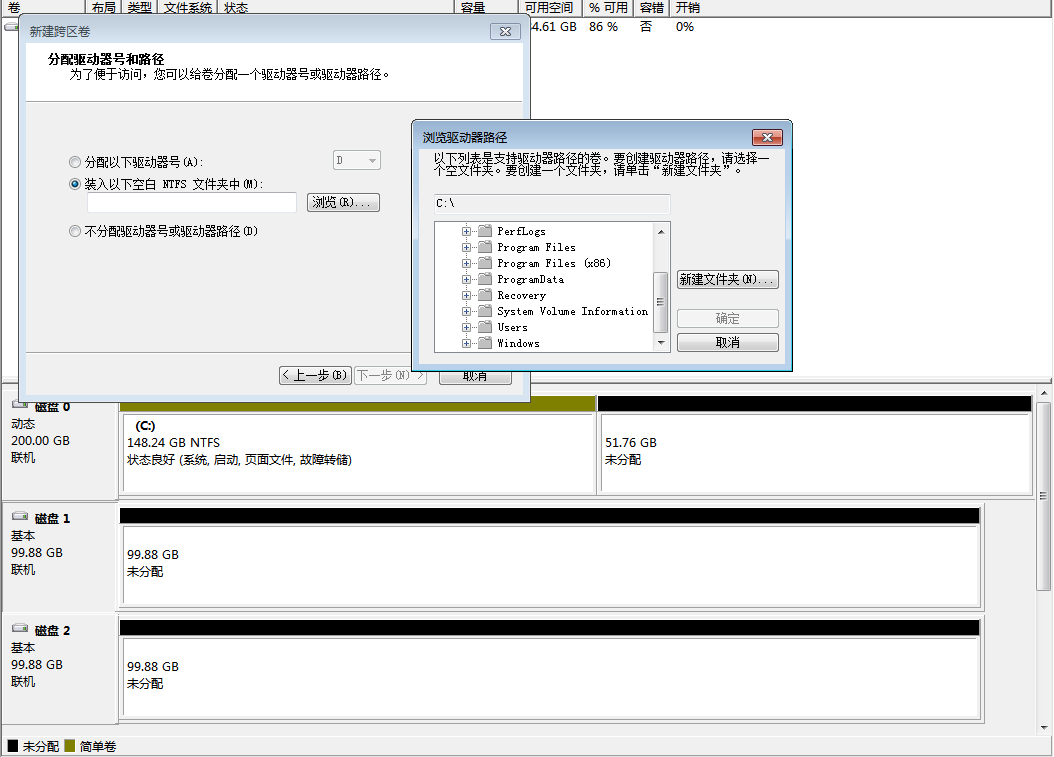
Task: Click the 文件系统 column header
Action: [x=188, y=7]
